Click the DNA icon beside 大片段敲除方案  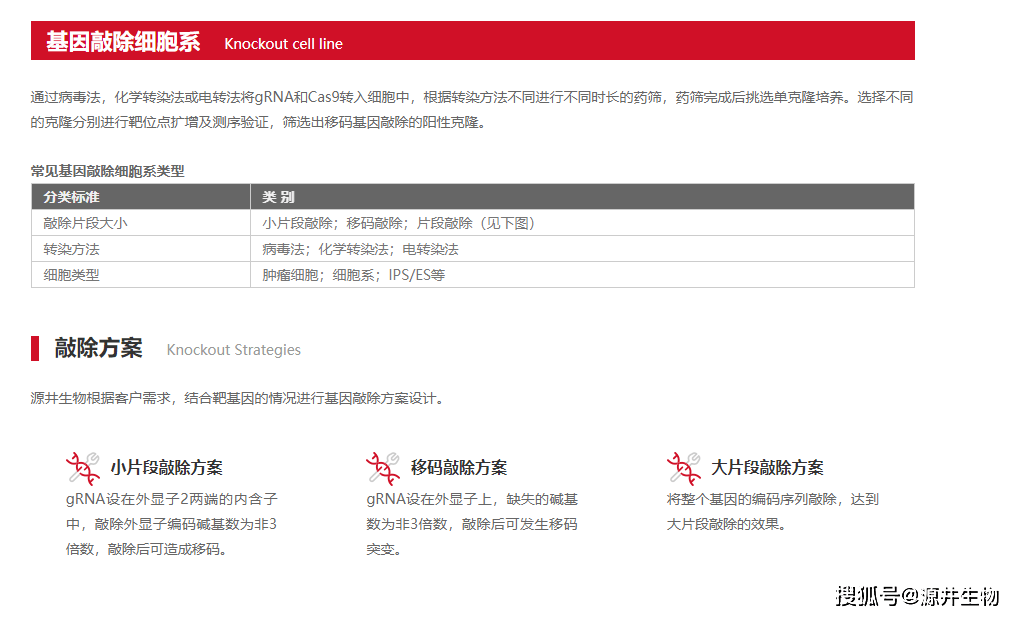[684, 467]
